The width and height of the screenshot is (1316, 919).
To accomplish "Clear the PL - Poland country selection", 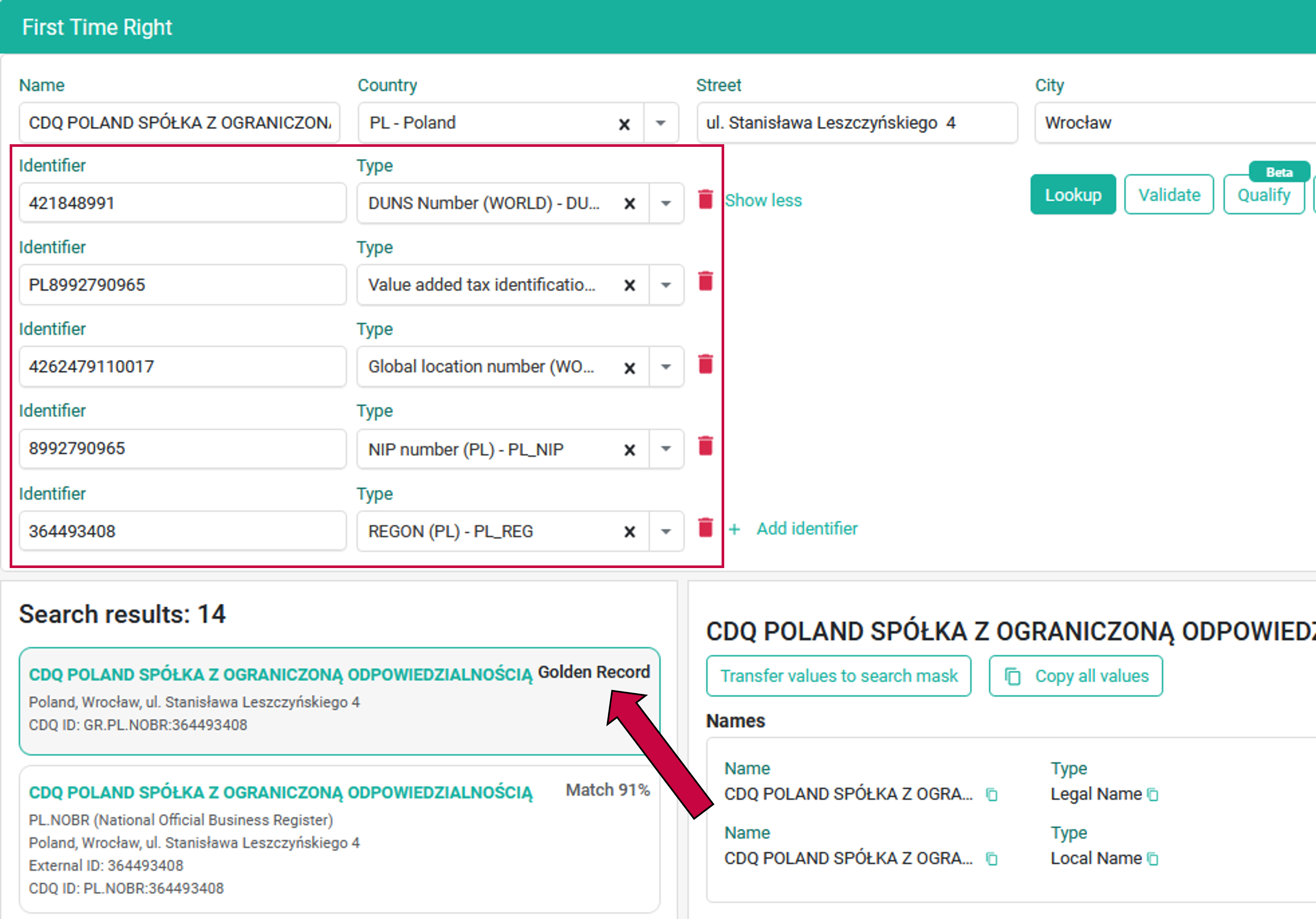I will click(x=624, y=124).
